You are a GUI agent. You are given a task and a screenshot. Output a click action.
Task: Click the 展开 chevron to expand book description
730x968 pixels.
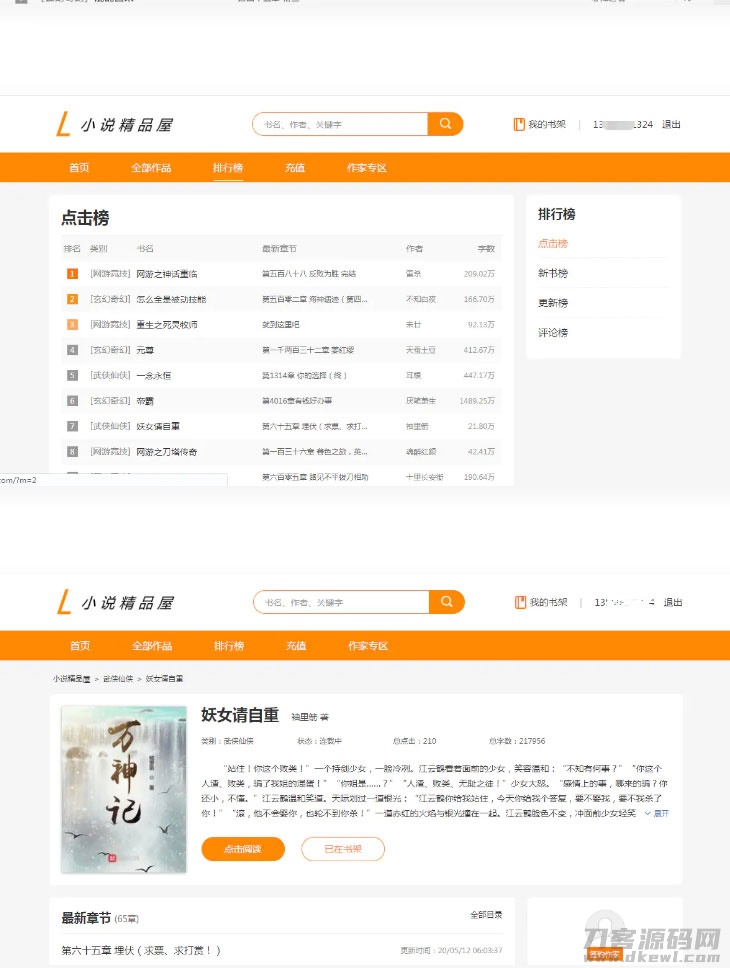click(657, 813)
